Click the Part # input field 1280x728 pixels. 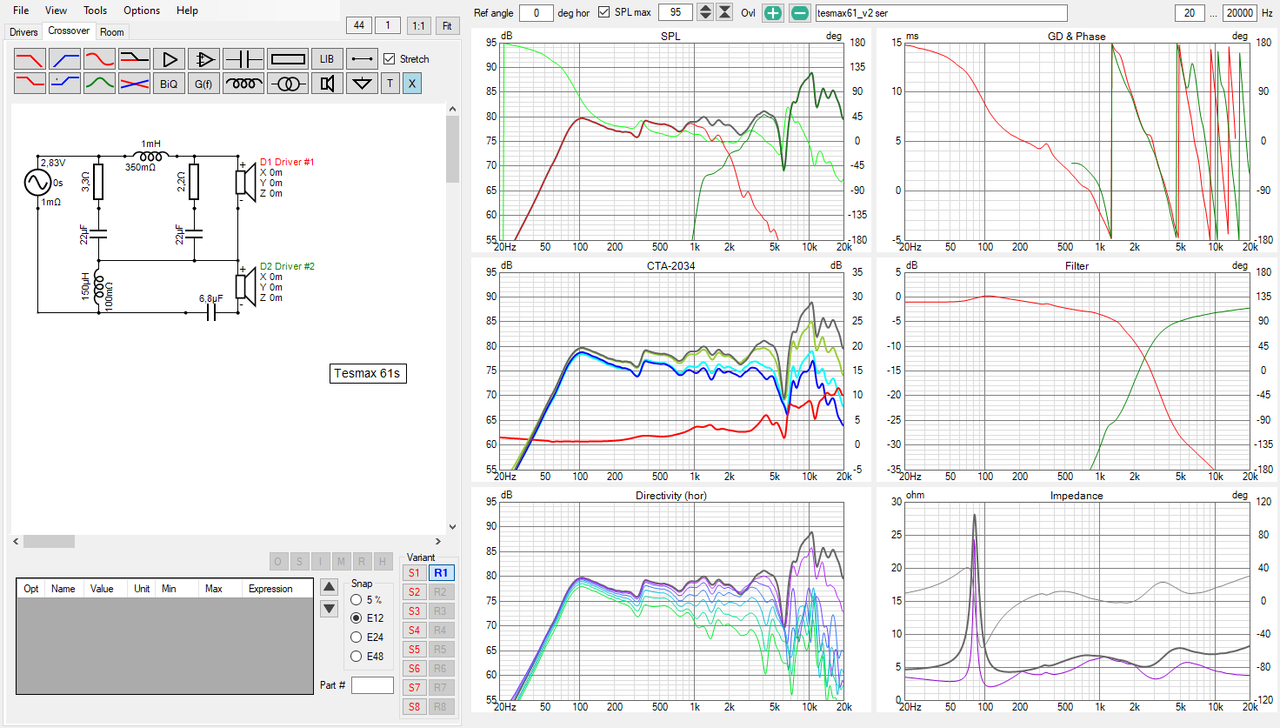373,685
